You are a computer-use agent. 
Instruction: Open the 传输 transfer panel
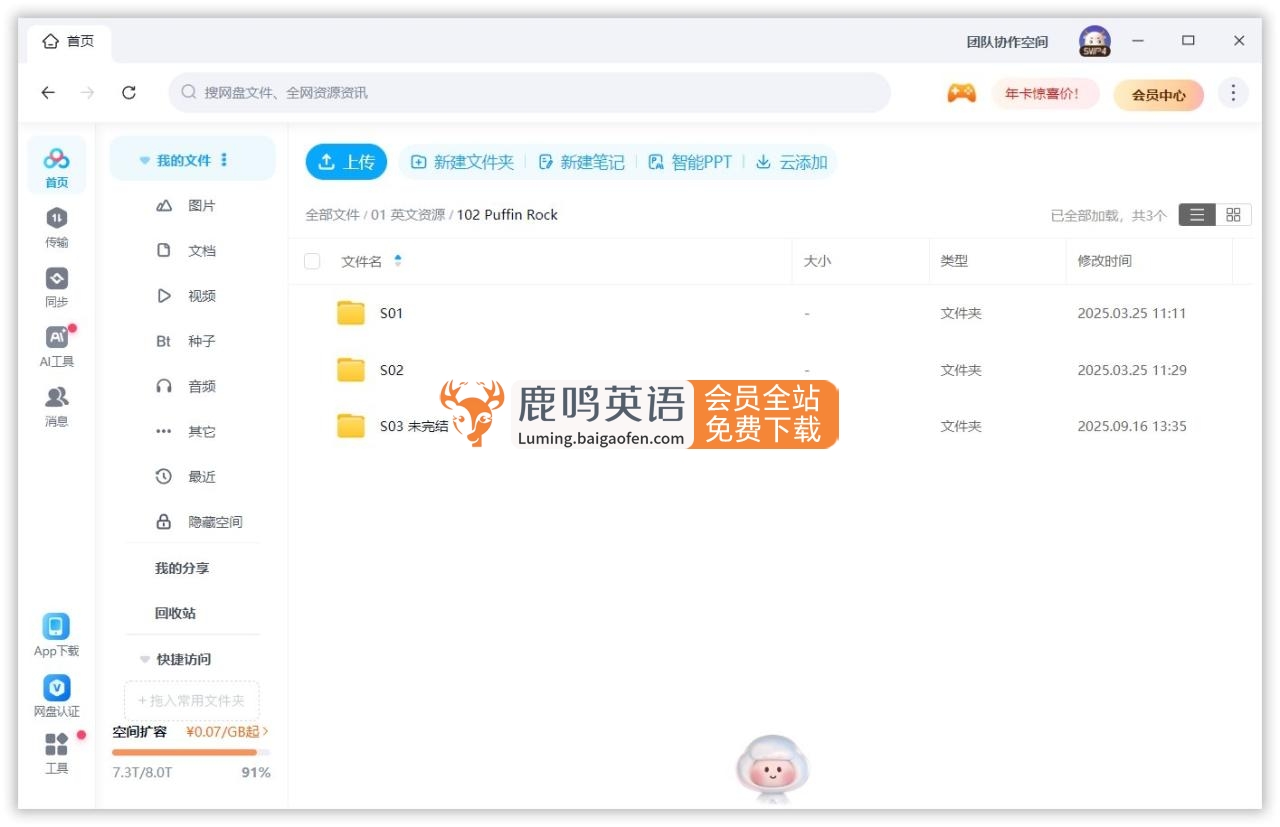pyautogui.click(x=56, y=225)
